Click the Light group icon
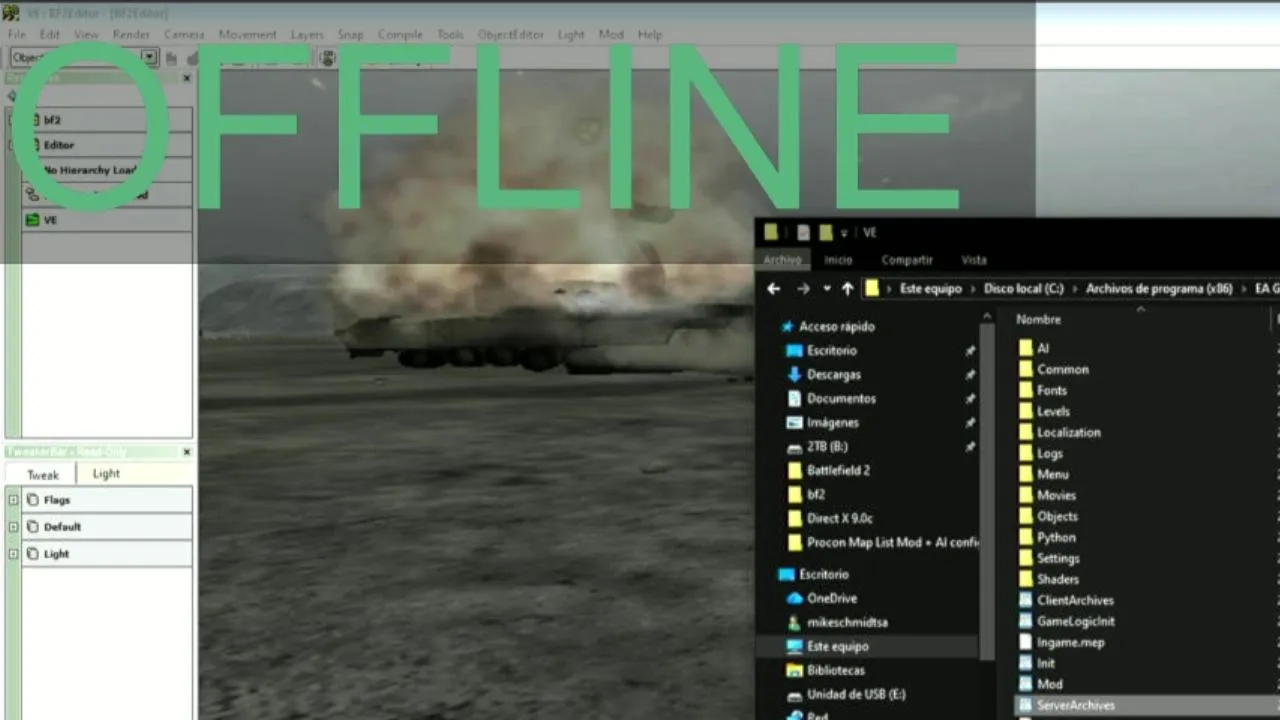Viewport: 1280px width, 720px height. point(33,554)
